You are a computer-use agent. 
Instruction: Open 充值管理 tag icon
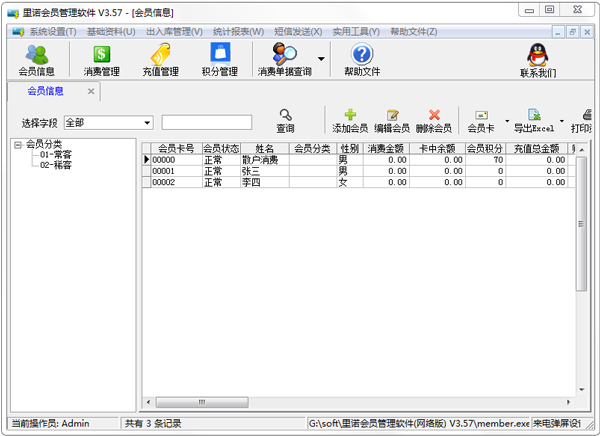click(x=161, y=54)
